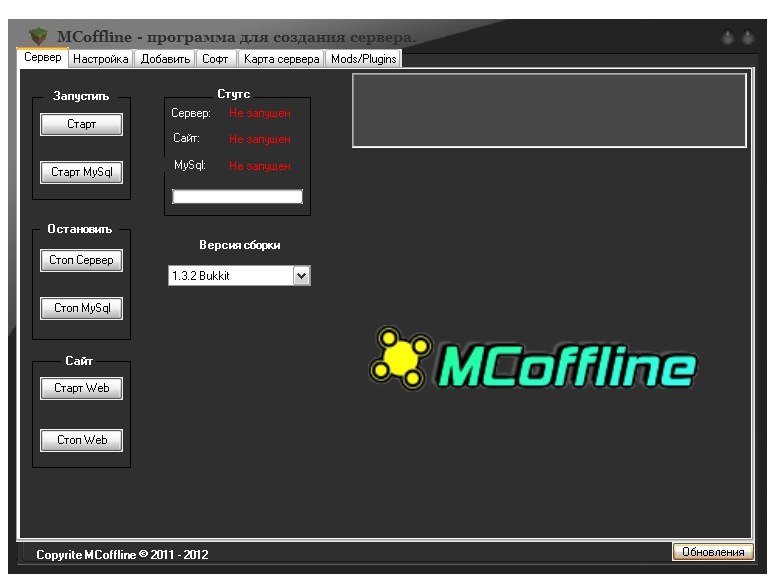Click the Minecraft grass block title icon
This screenshot has width=775, height=584.
tap(39, 37)
